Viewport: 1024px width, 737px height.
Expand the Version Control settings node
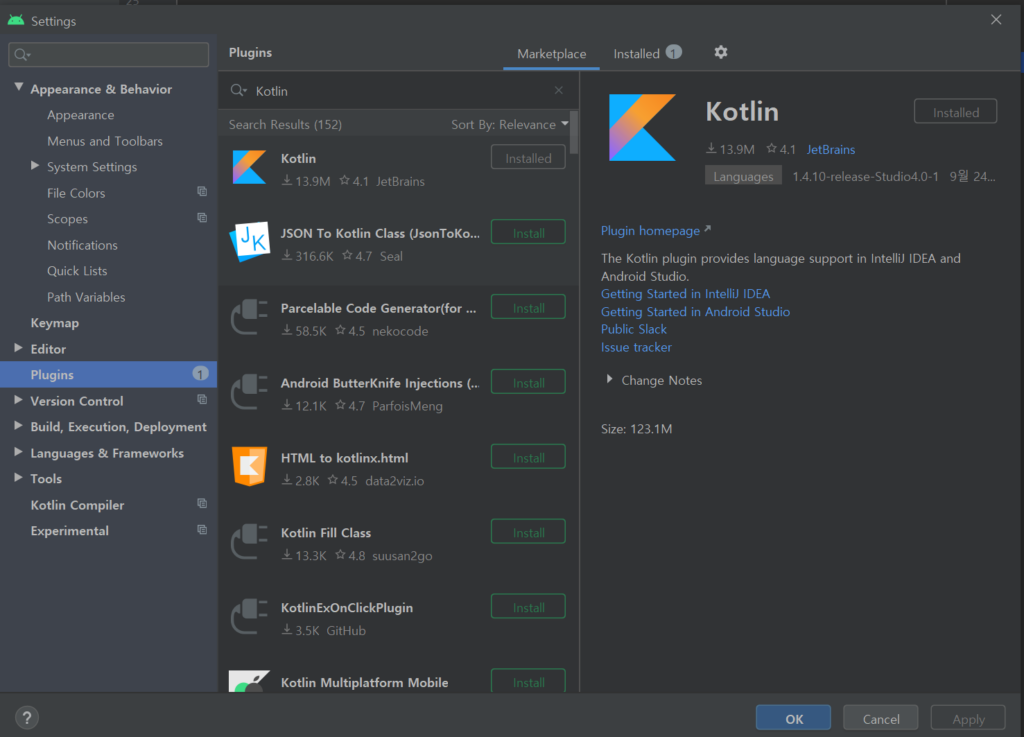pos(19,400)
